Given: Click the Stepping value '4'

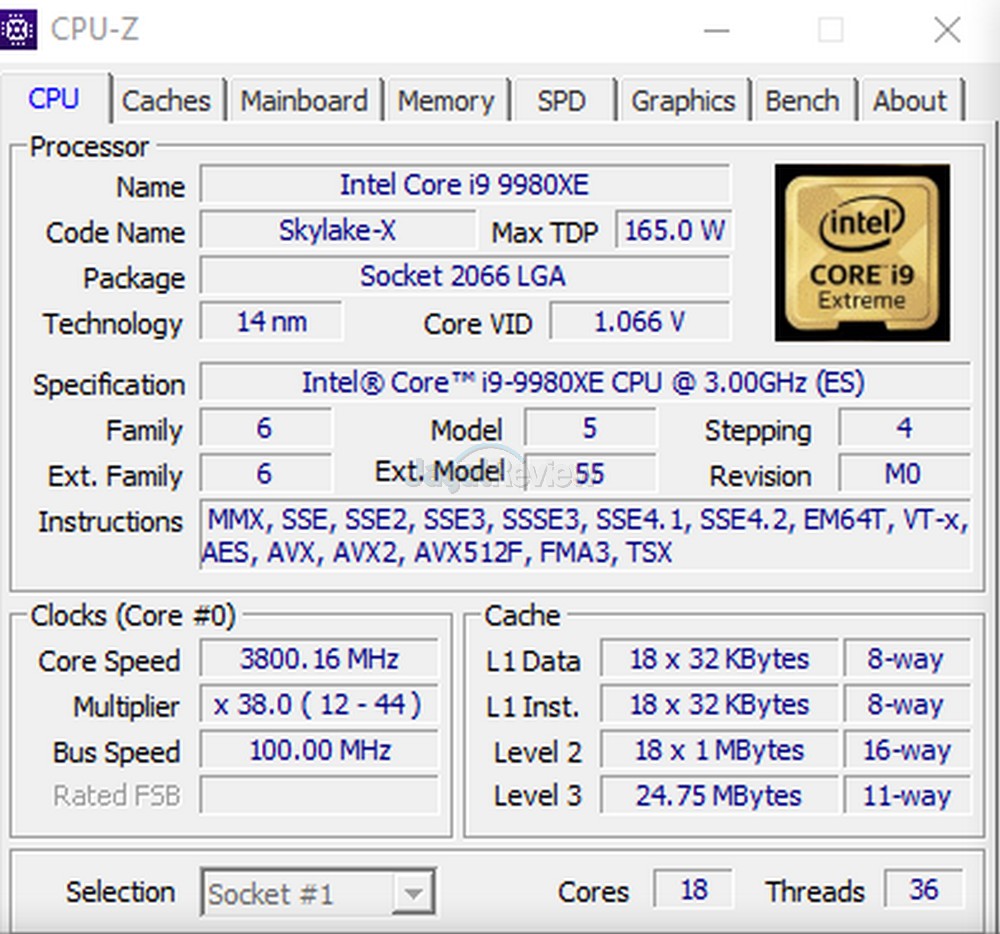Looking at the screenshot, I should [904, 428].
